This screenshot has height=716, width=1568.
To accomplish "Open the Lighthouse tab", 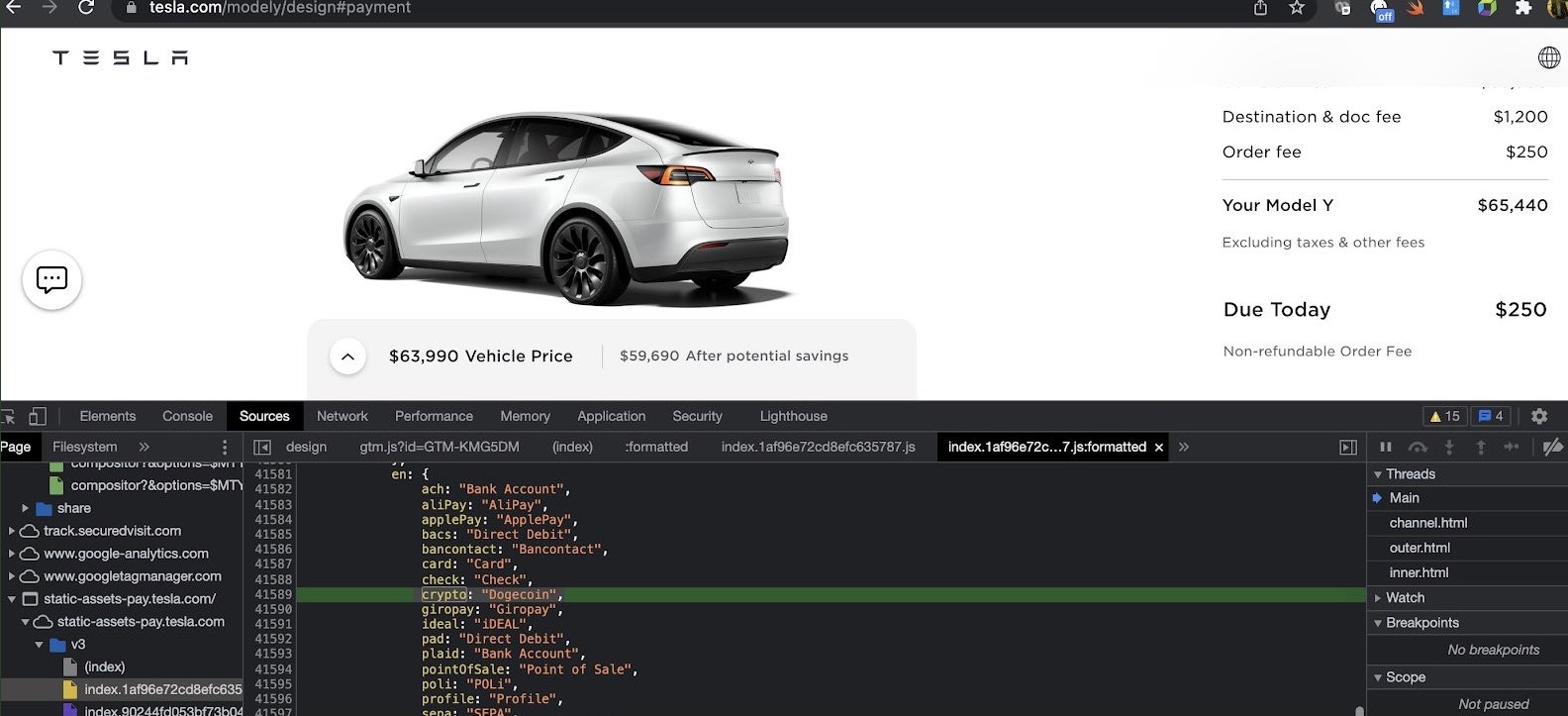I will [x=794, y=416].
